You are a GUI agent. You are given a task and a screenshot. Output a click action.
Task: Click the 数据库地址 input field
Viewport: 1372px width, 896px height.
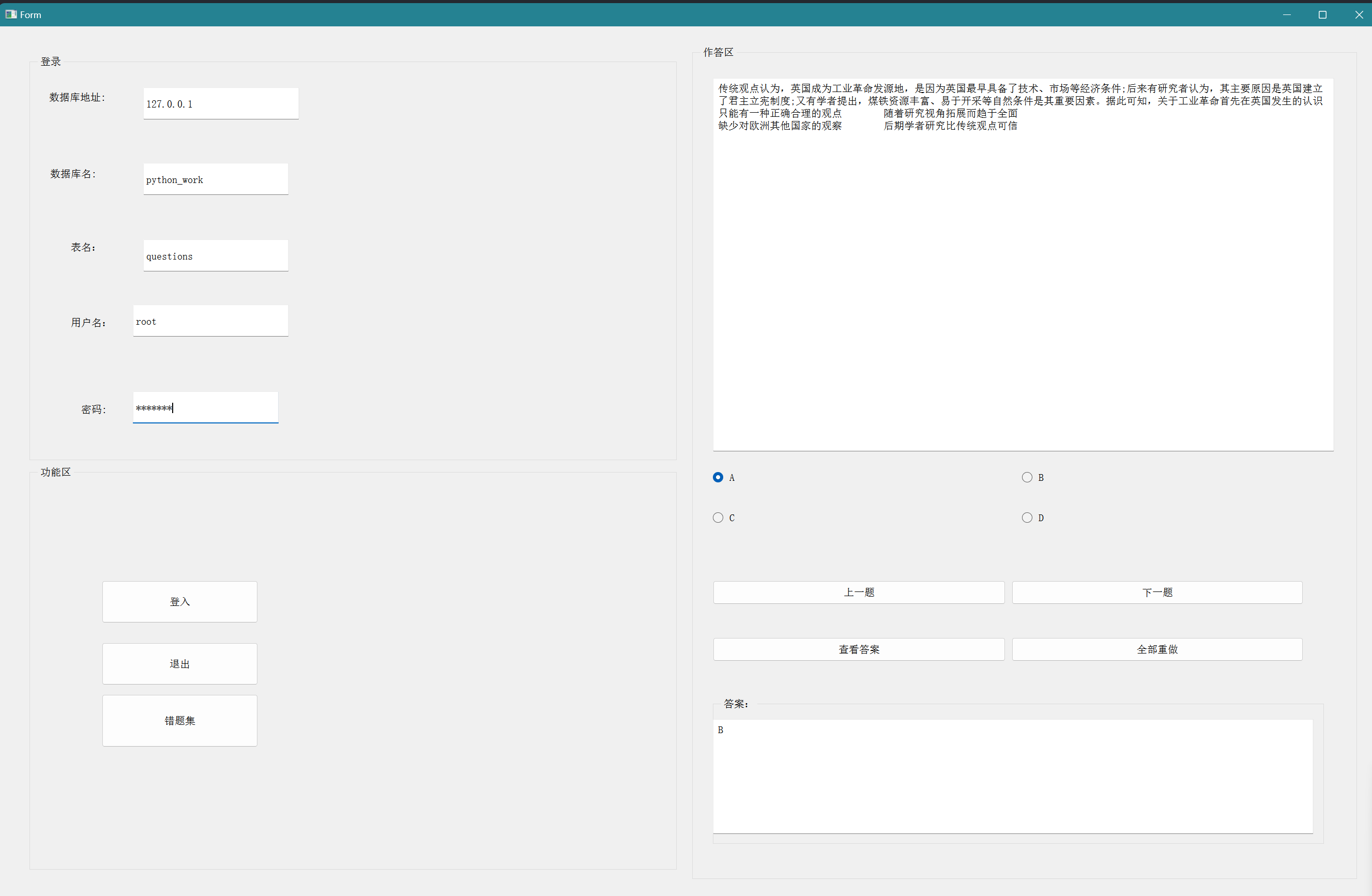221,104
